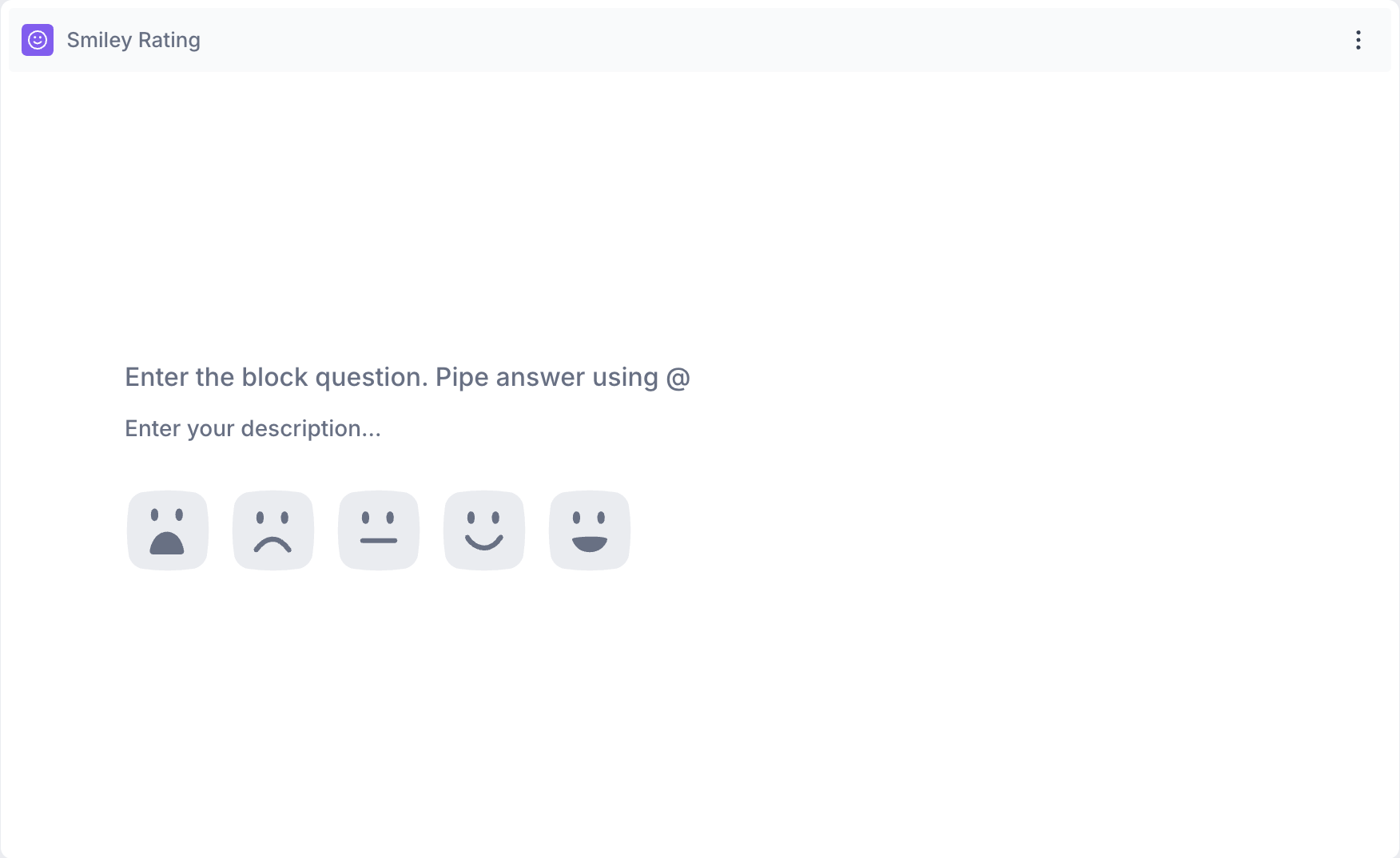The image size is (1400, 858).
Task: Click the purple Smiley Rating block icon
Action: tap(38, 40)
